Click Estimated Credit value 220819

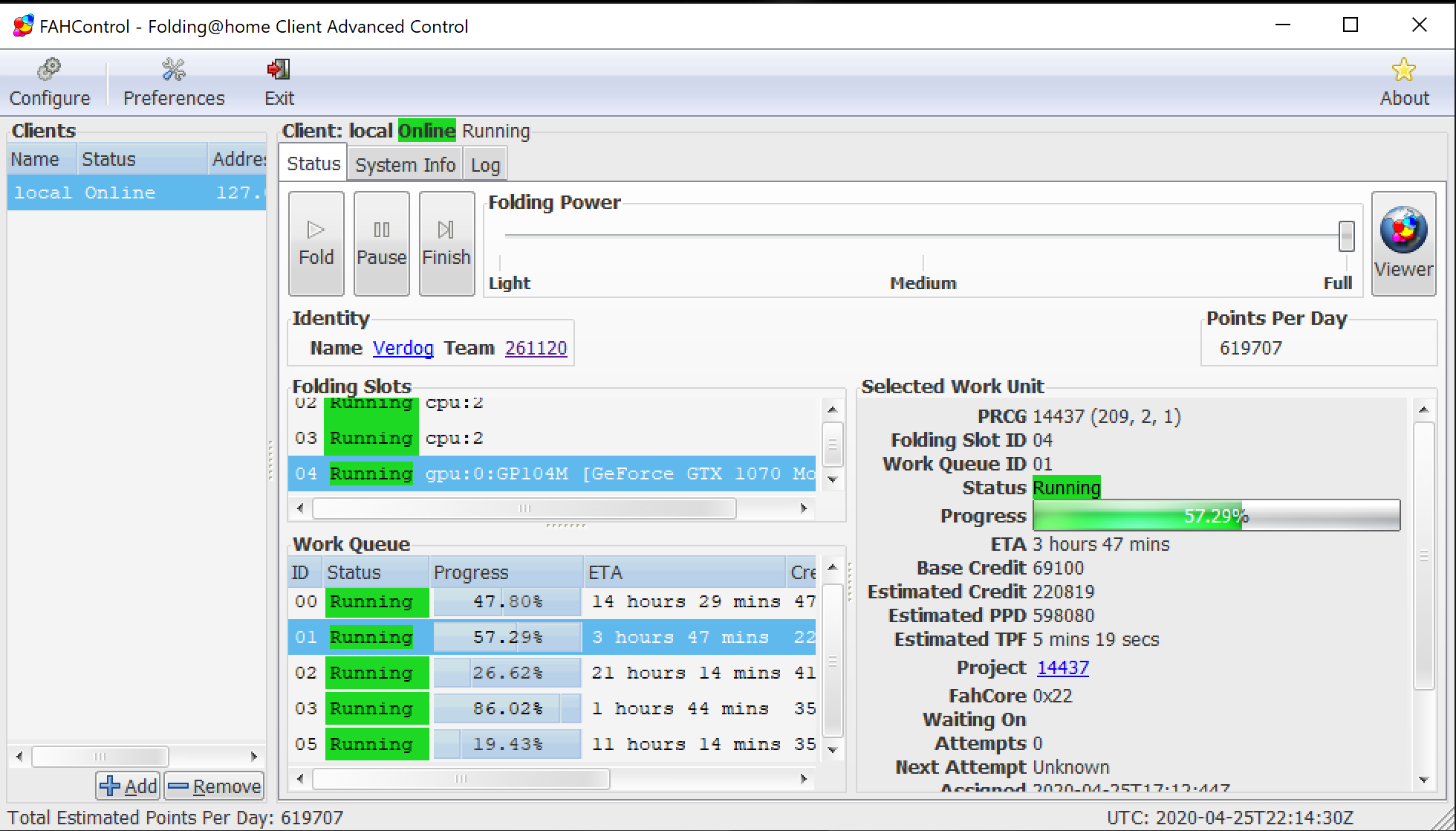(1063, 592)
